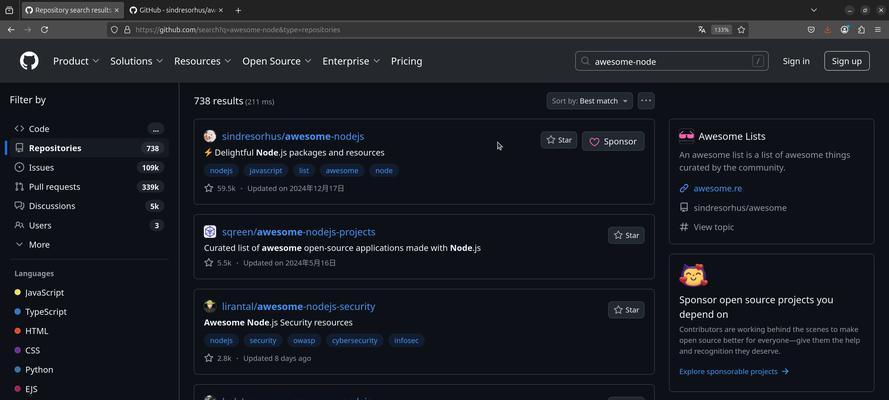Open sqreen/awesome-nodejs-projects repository link

pyautogui.click(x=299, y=232)
